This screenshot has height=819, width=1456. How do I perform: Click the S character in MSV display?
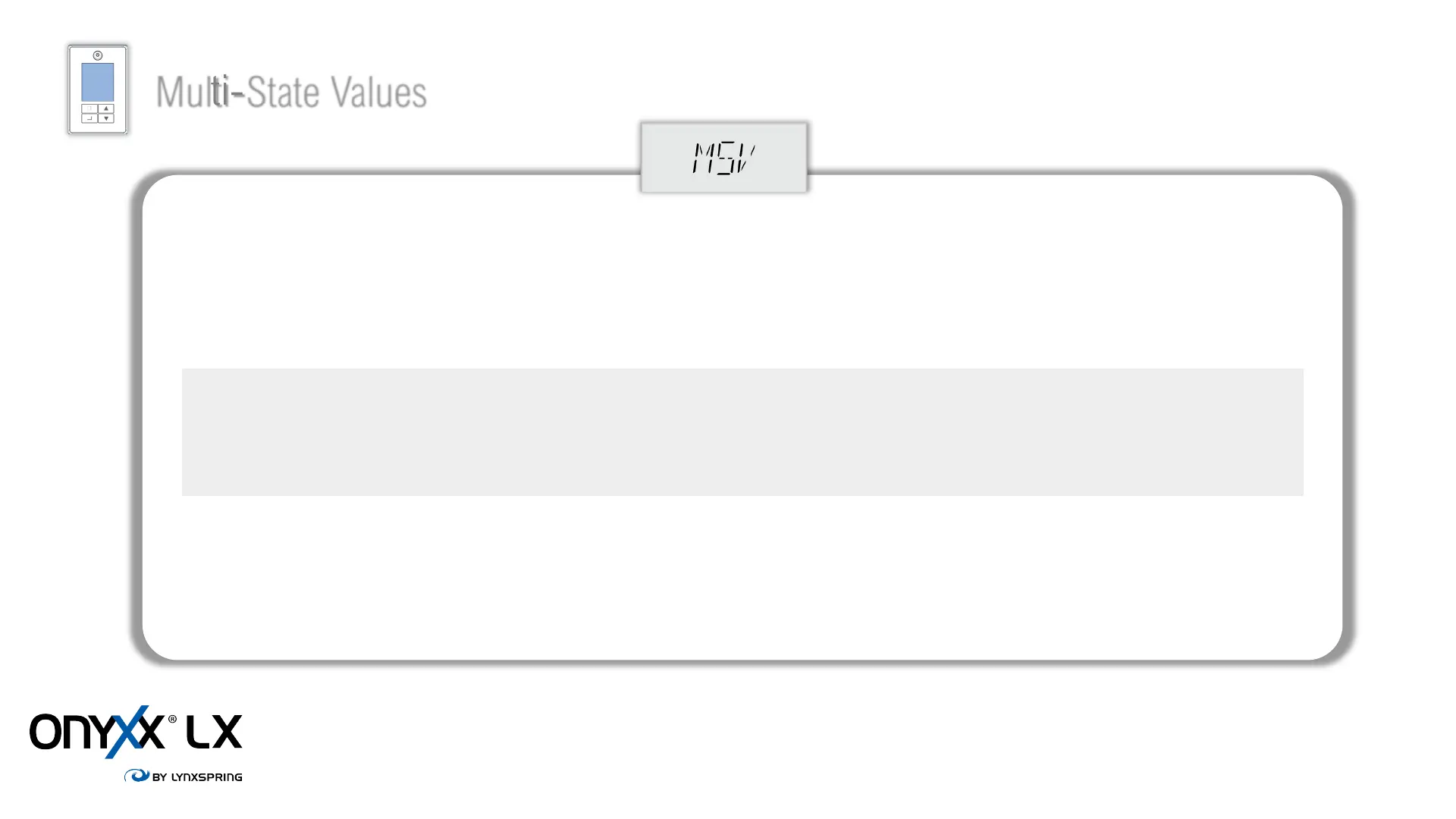click(726, 158)
